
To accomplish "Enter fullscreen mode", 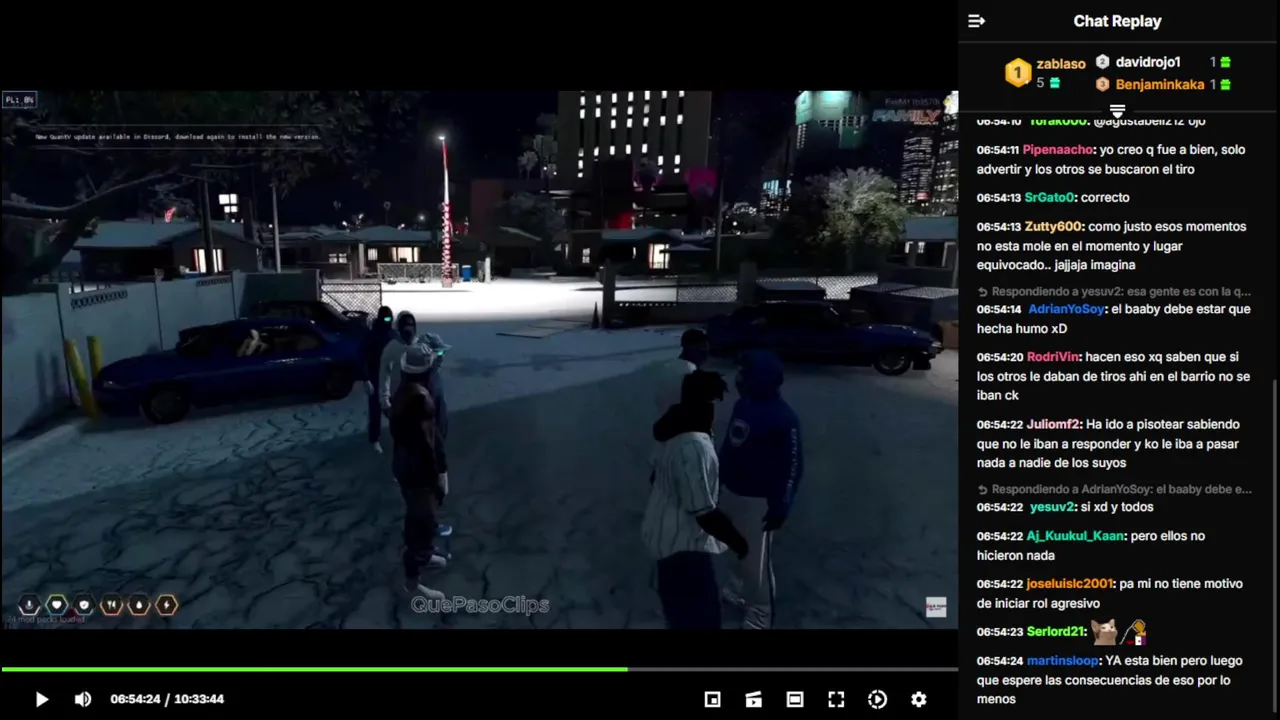I will point(836,699).
